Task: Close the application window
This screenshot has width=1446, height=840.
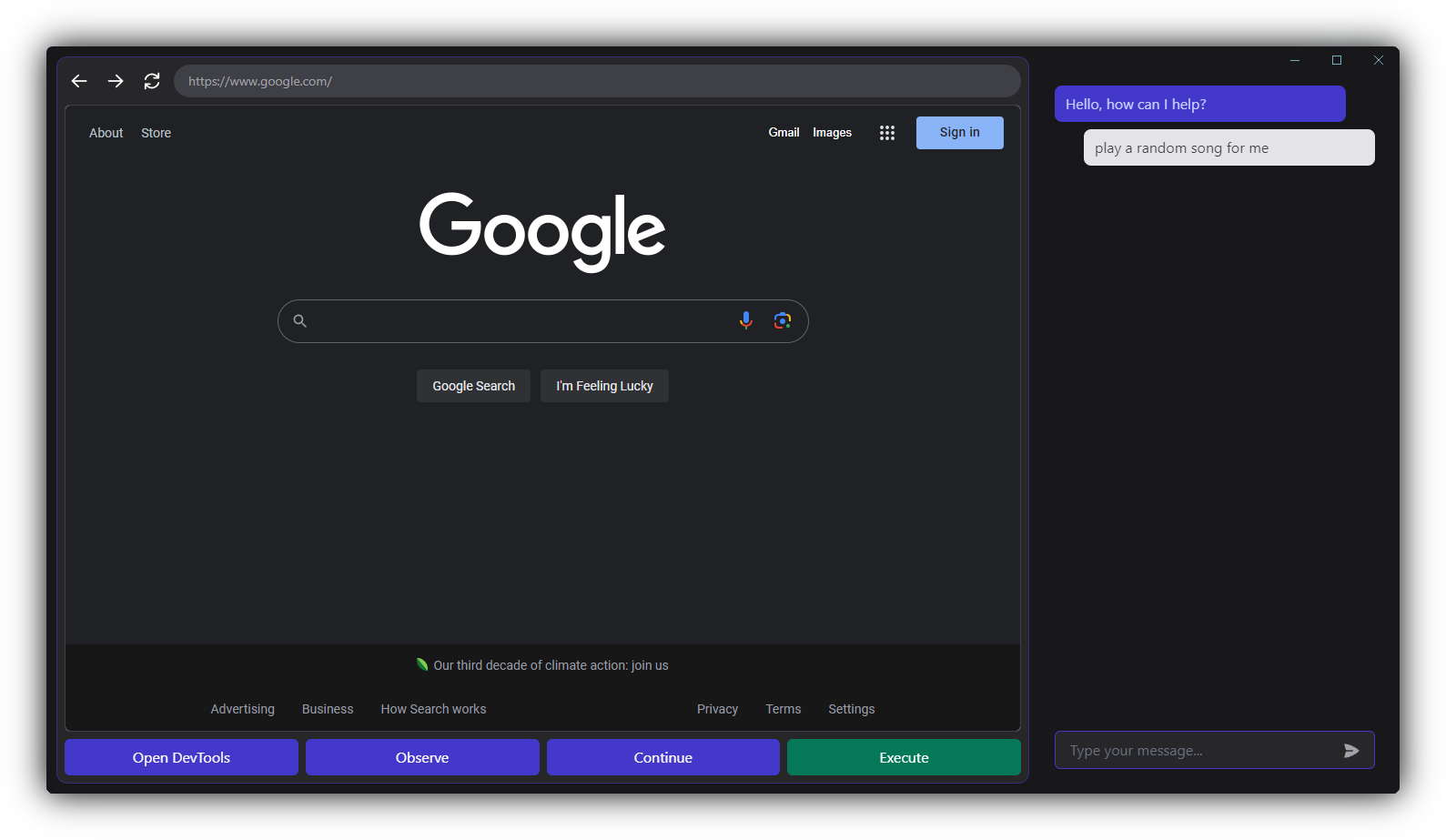Action: click(x=1379, y=60)
